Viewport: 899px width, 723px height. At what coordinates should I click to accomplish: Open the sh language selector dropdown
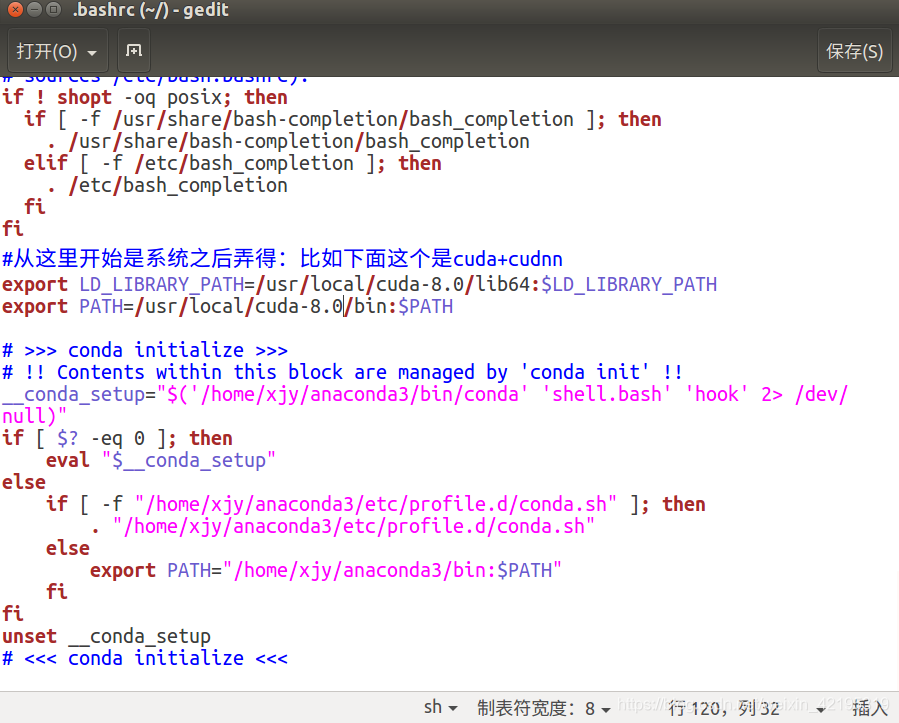[x=440, y=708]
